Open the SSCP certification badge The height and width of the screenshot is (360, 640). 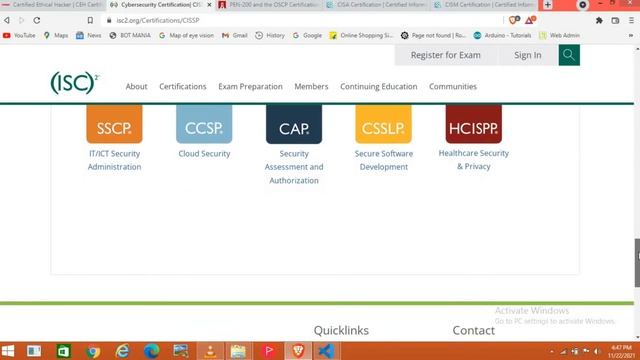[114, 124]
